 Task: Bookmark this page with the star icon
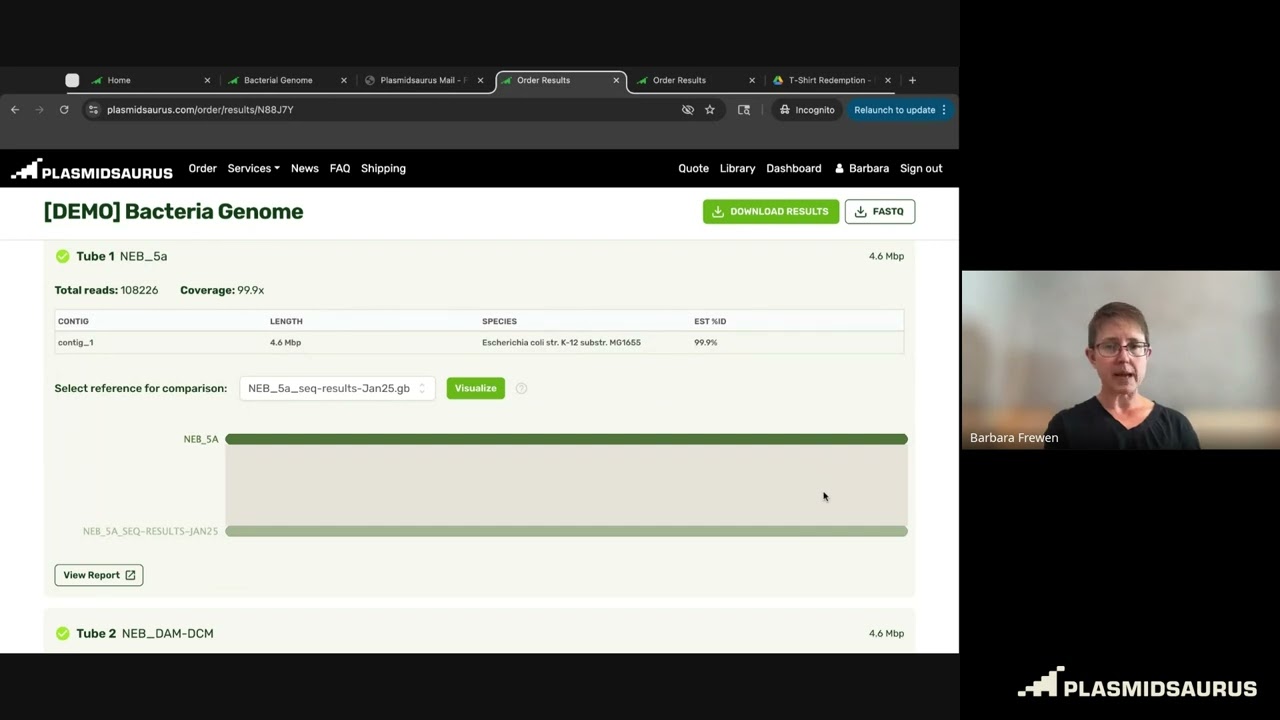coord(710,110)
